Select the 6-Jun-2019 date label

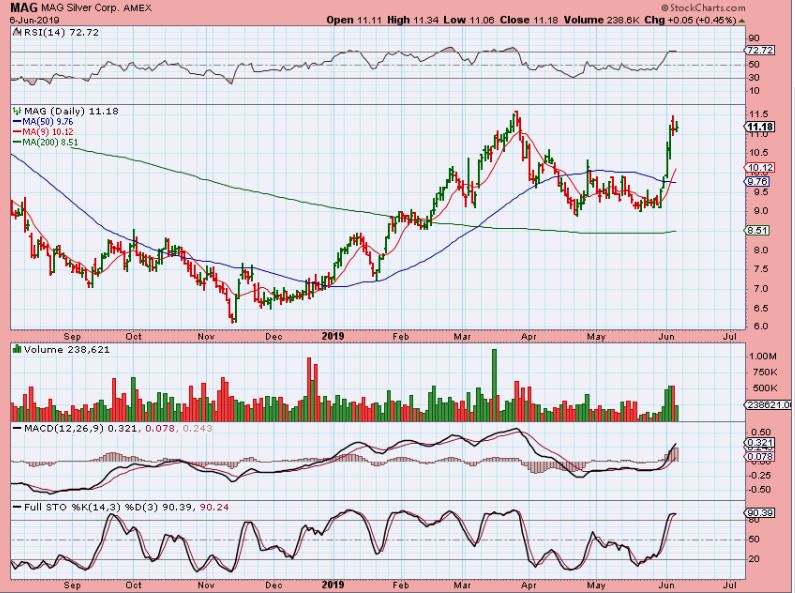34,20
